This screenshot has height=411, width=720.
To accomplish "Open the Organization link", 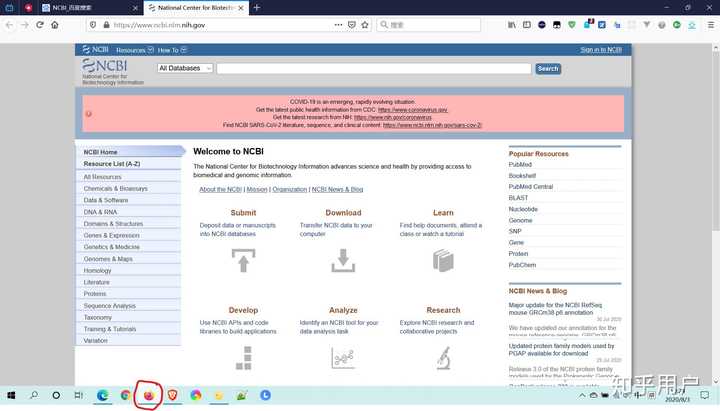I will pyautogui.click(x=290, y=189).
